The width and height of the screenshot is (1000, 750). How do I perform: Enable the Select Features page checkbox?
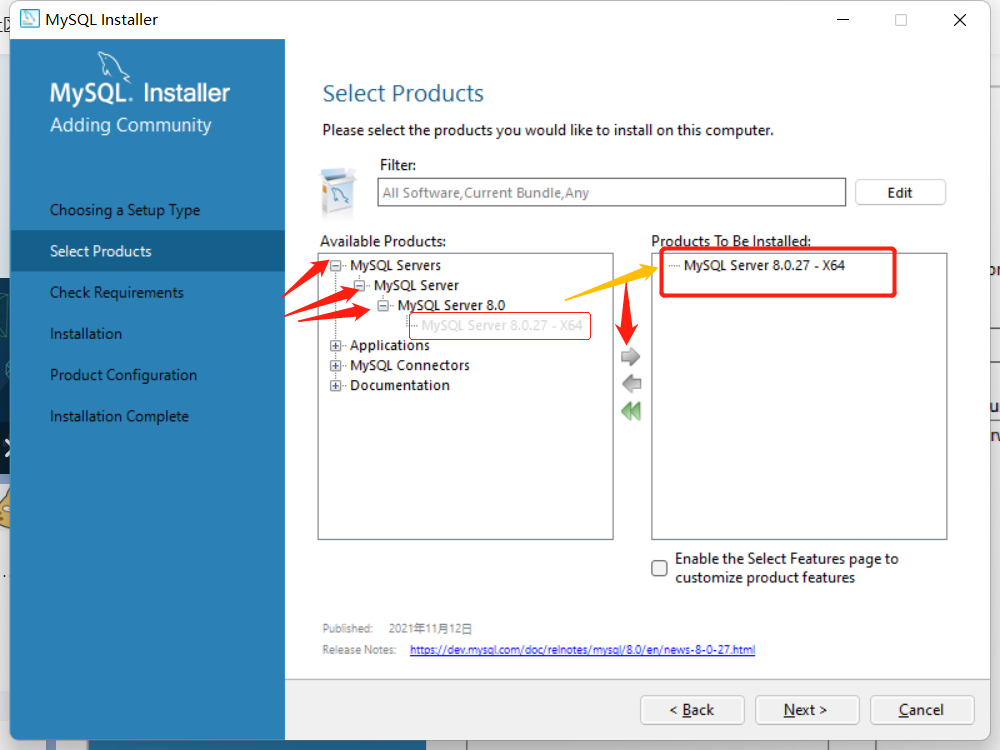(x=659, y=568)
